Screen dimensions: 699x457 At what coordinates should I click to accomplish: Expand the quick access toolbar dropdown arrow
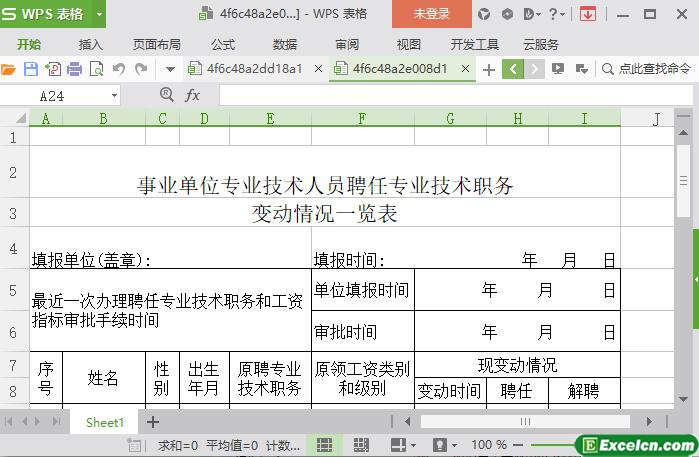(170, 69)
